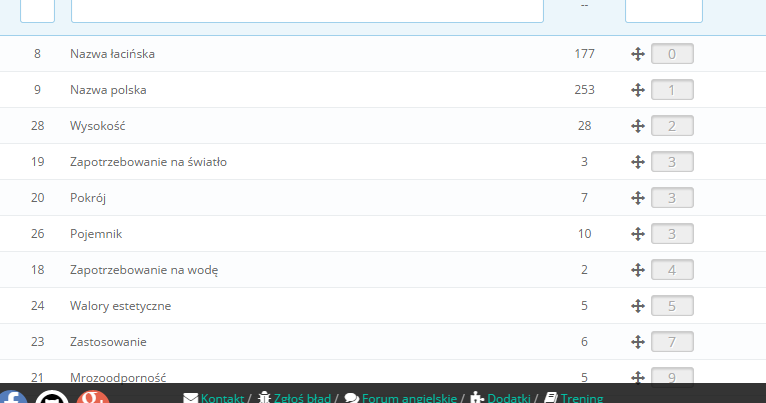
Task: Click book icon beside Trening
Action: 551,397
